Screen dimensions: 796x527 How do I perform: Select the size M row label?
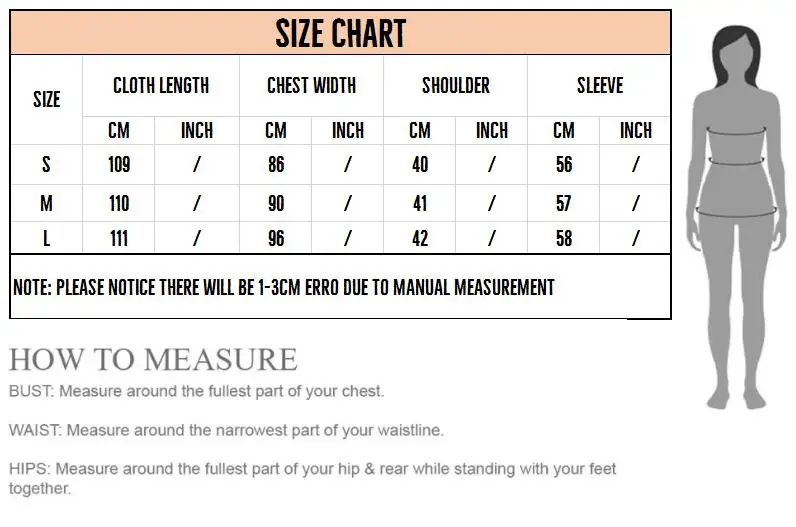(x=46, y=203)
